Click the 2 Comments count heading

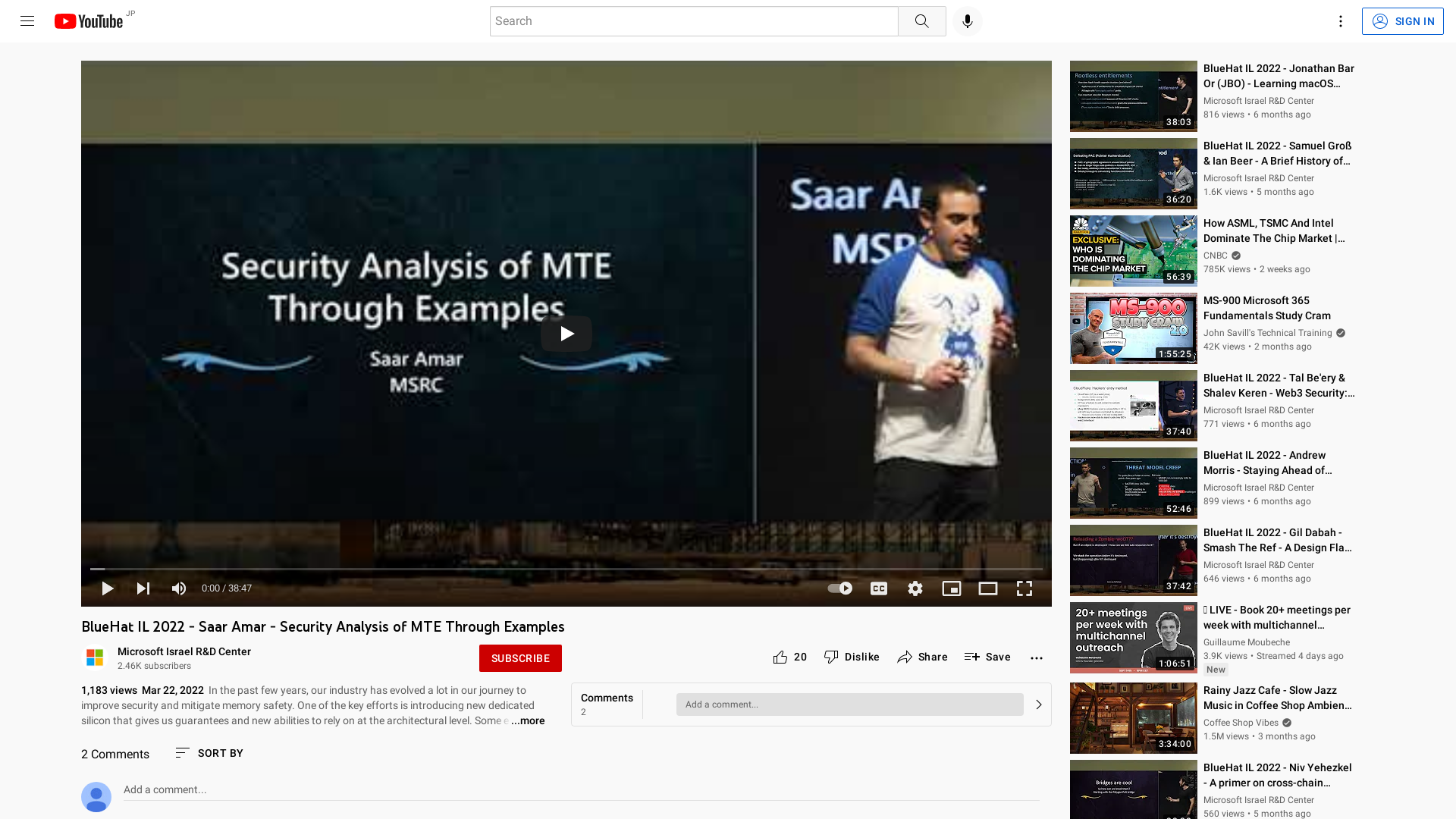click(x=115, y=754)
